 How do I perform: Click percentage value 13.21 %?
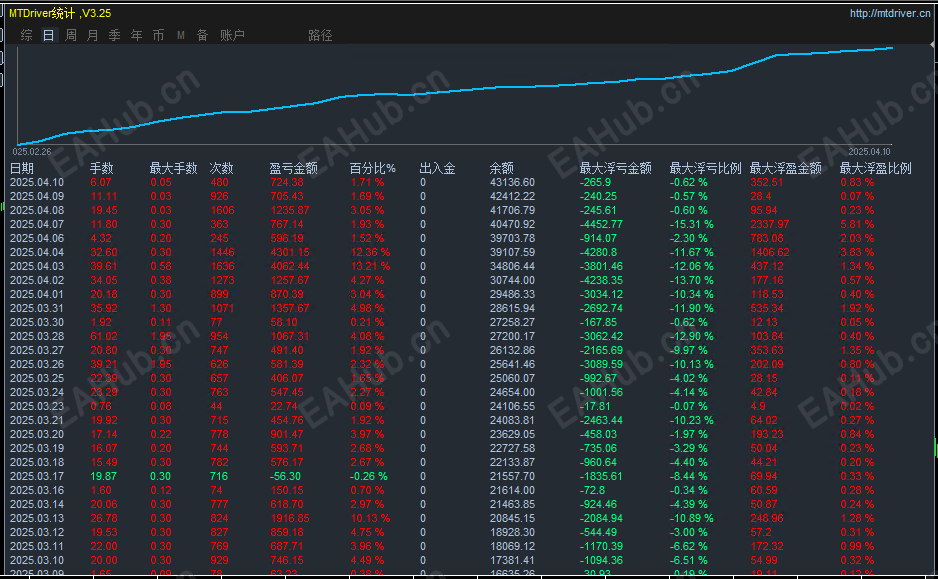point(370,266)
